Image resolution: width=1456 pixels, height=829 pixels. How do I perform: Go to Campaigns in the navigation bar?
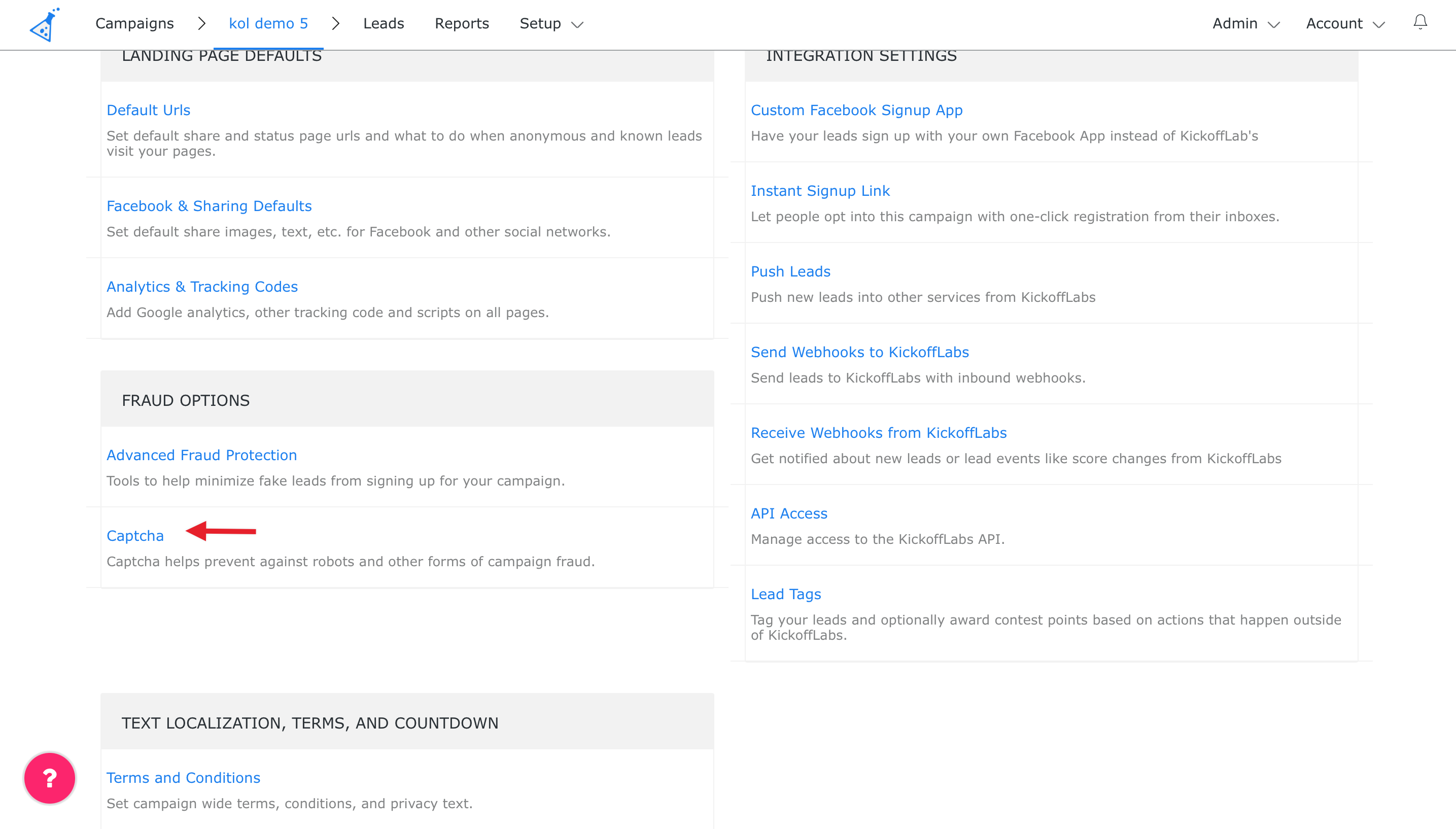click(x=134, y=24)
